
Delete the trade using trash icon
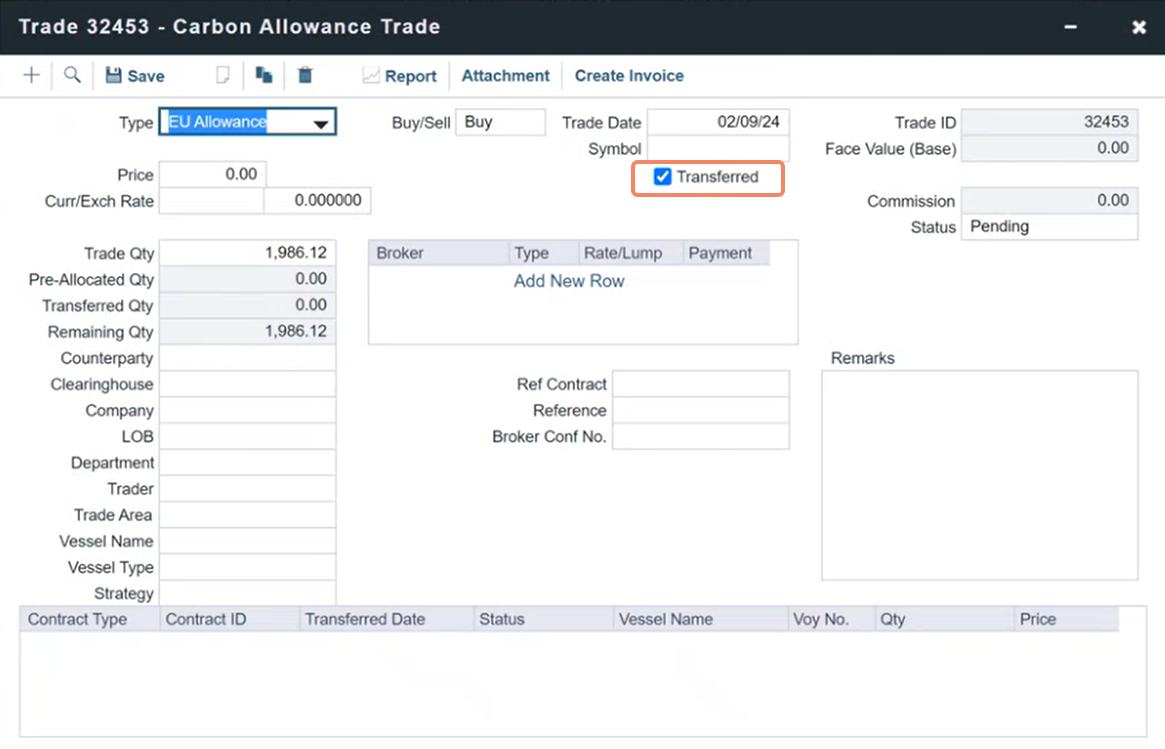[306, 75]
